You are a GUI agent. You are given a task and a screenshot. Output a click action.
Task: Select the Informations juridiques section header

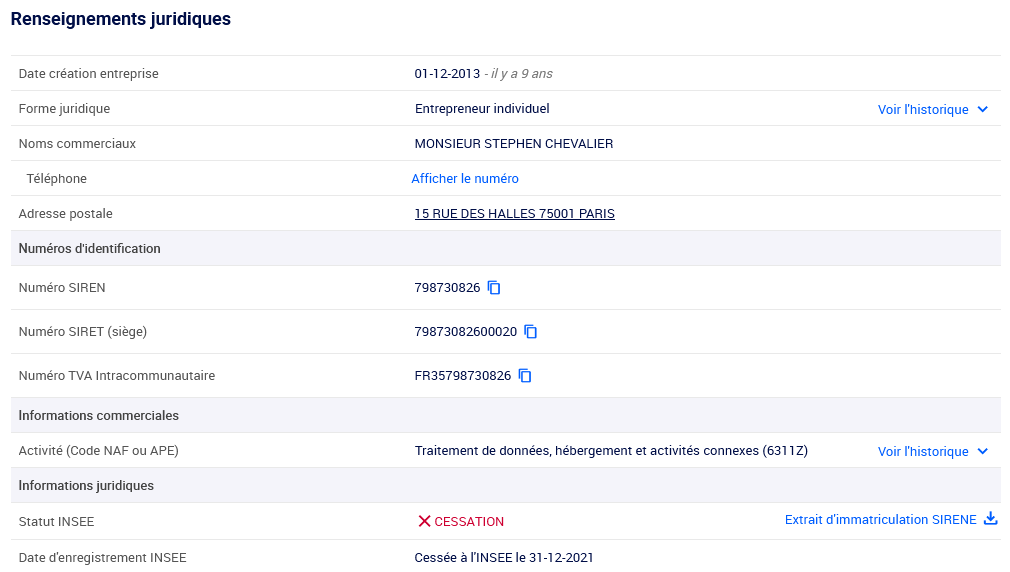[87, 486]
